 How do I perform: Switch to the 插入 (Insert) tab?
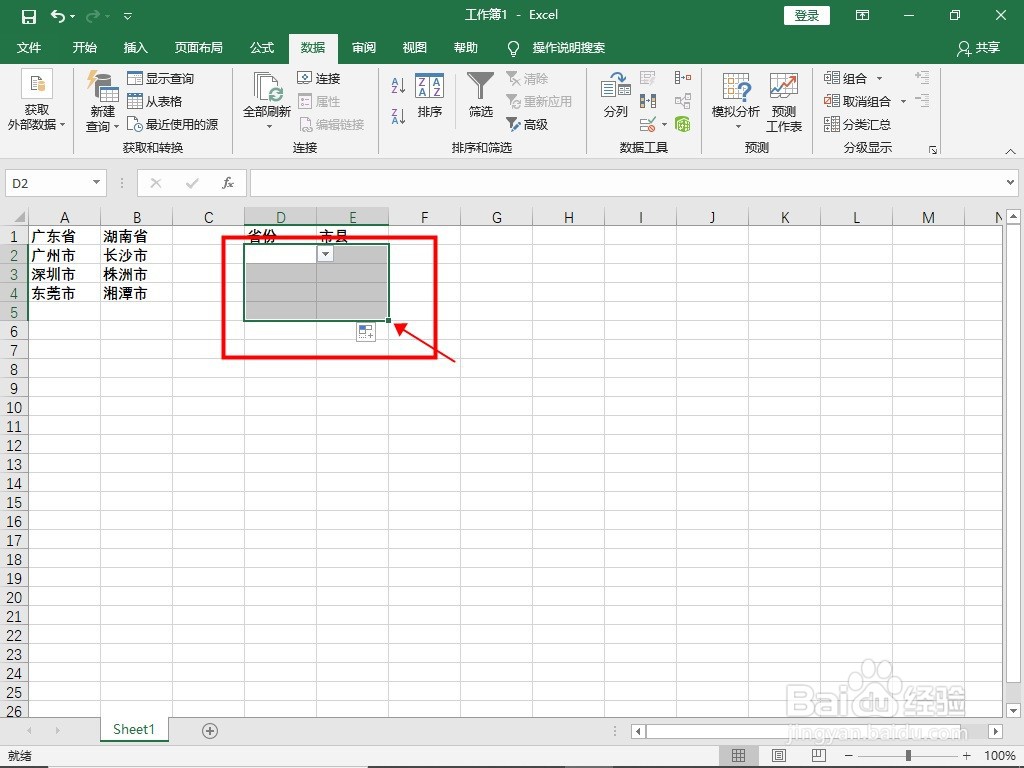pos(136,48)
